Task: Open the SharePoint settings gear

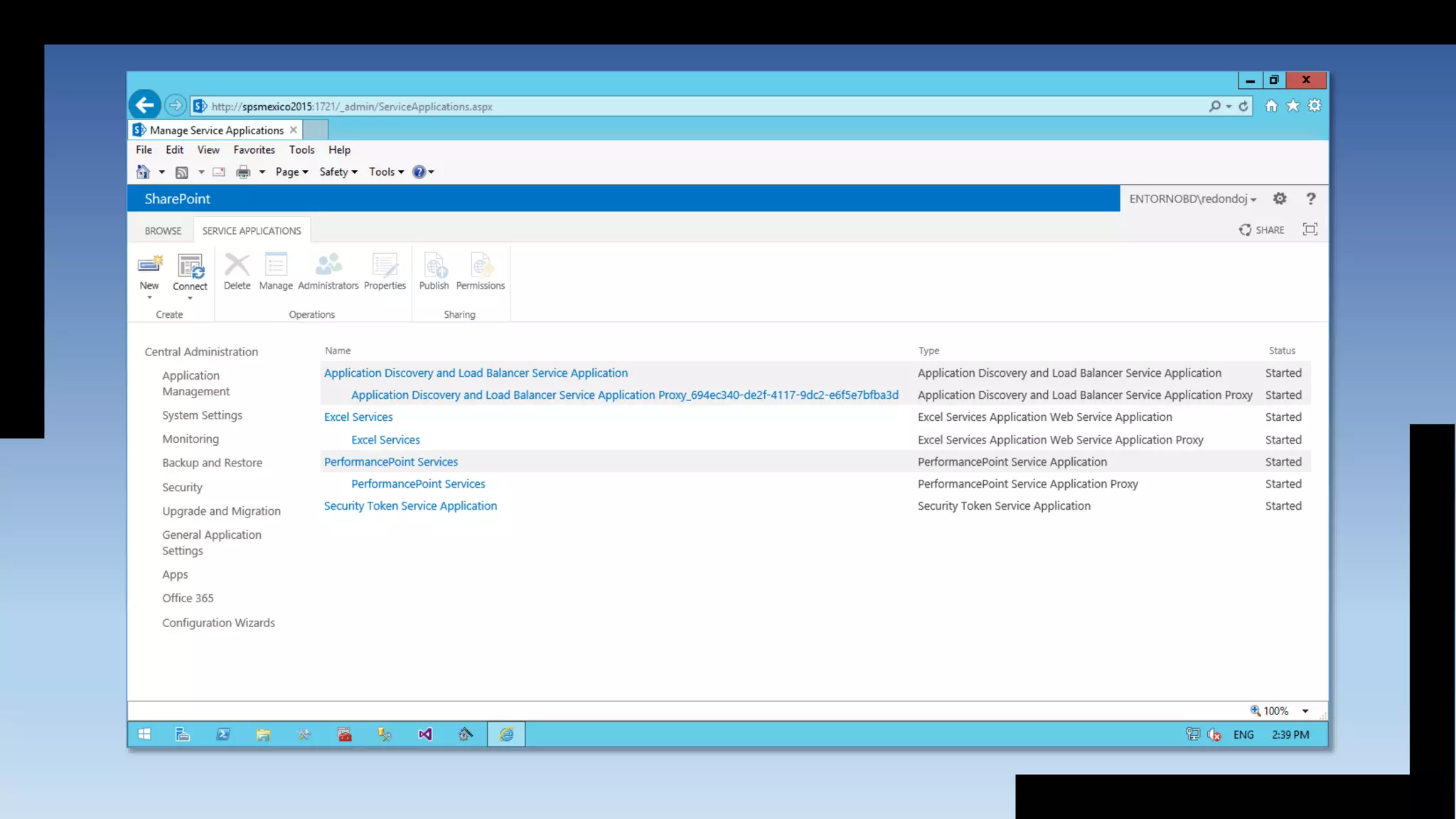Action: click(x=1280, y=199)
